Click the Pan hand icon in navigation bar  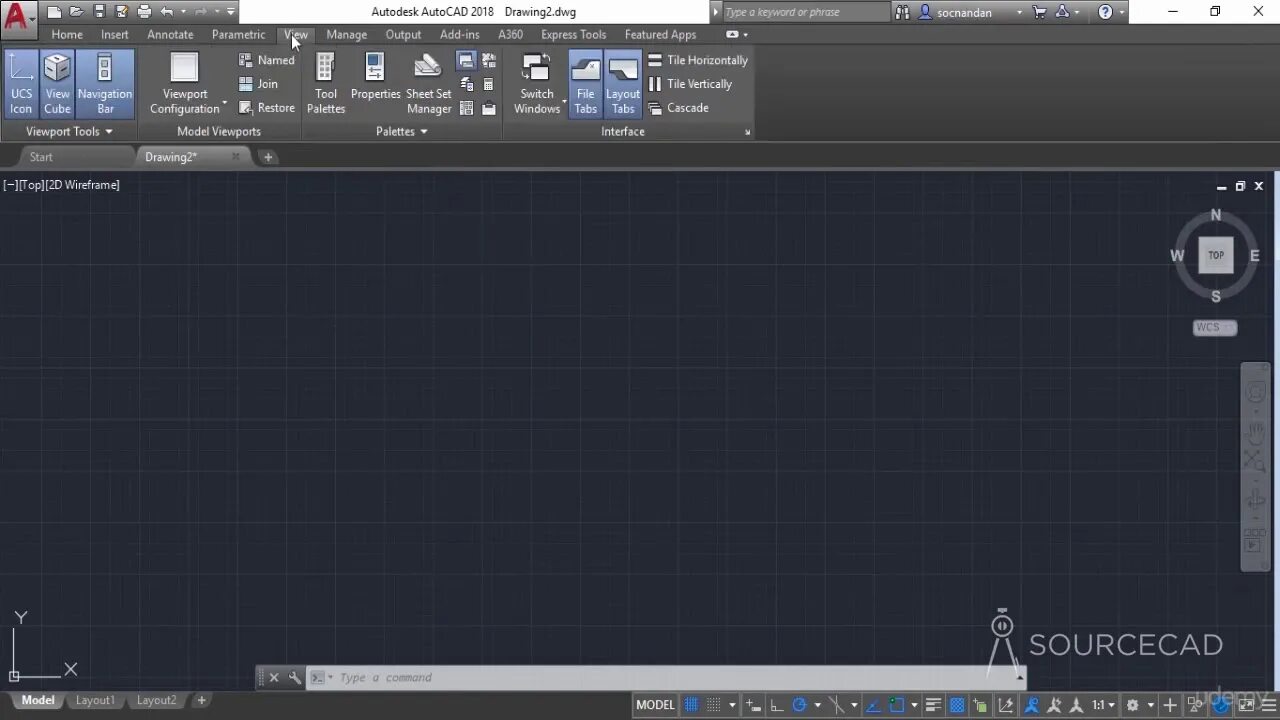pos(1256,433)
